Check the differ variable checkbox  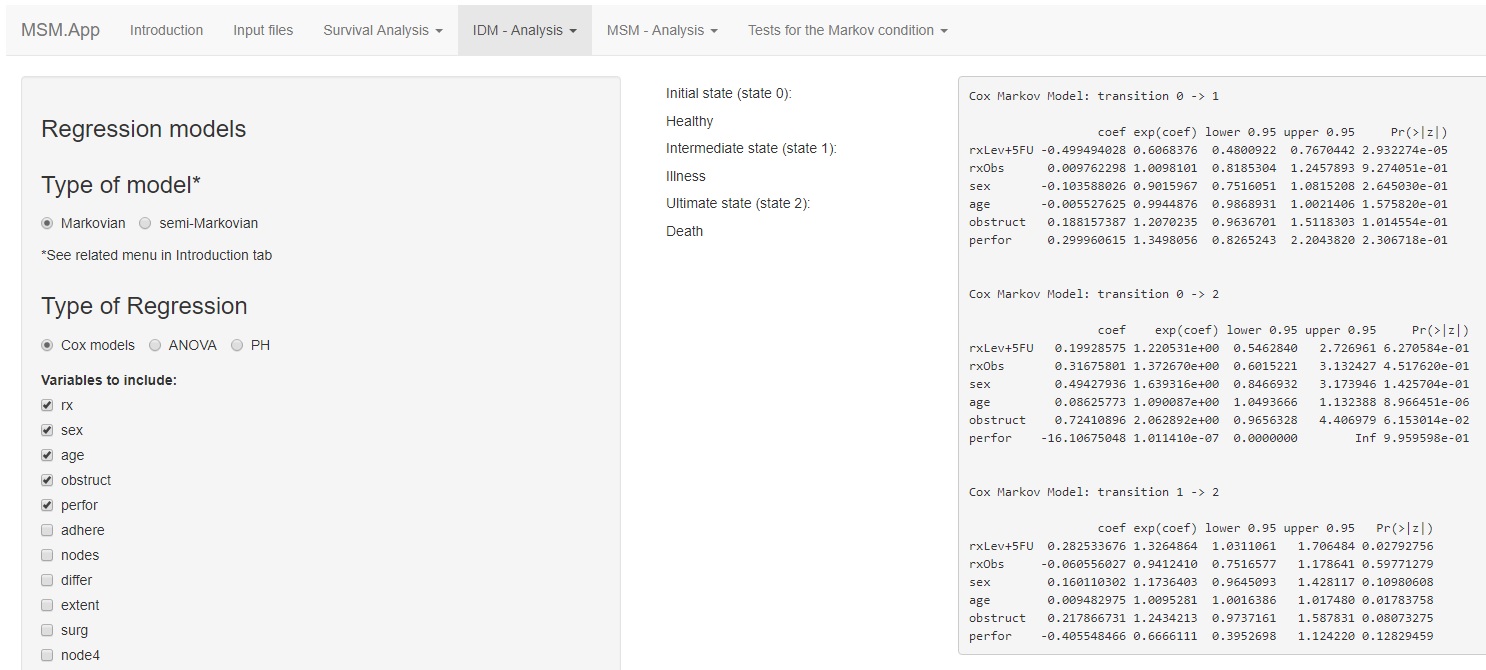[x=47, y=580]
